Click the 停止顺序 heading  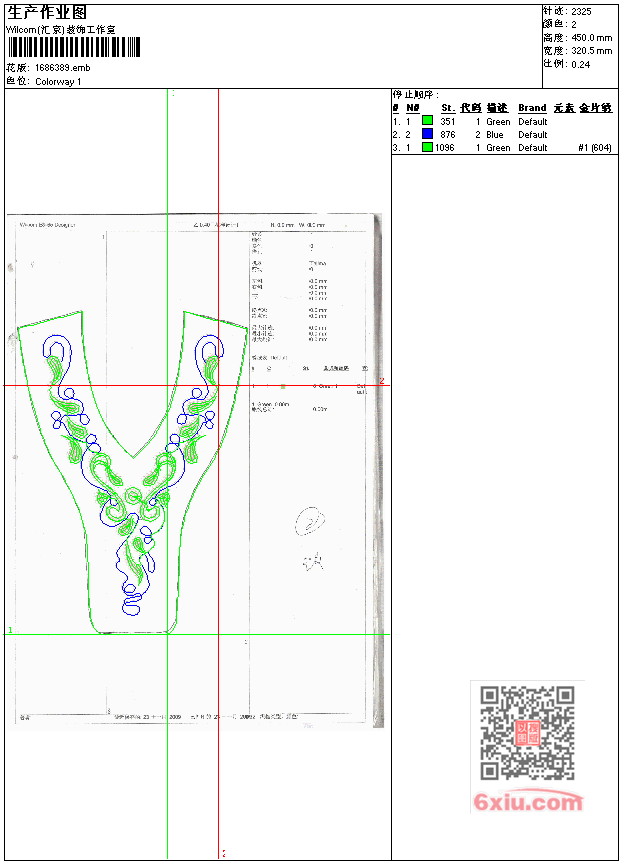[416, 94]
